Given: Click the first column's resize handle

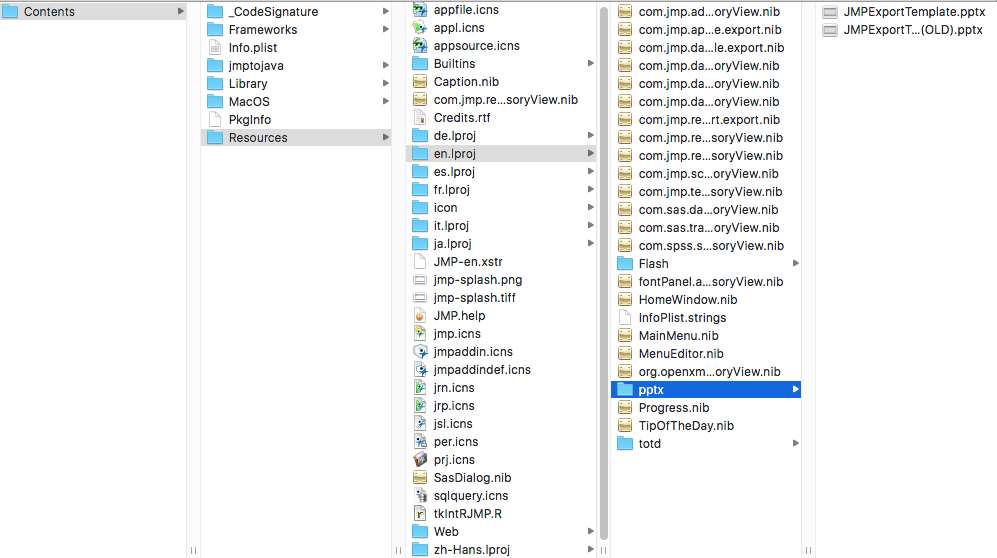Looking at the screenshot, I should click(193, 550).
